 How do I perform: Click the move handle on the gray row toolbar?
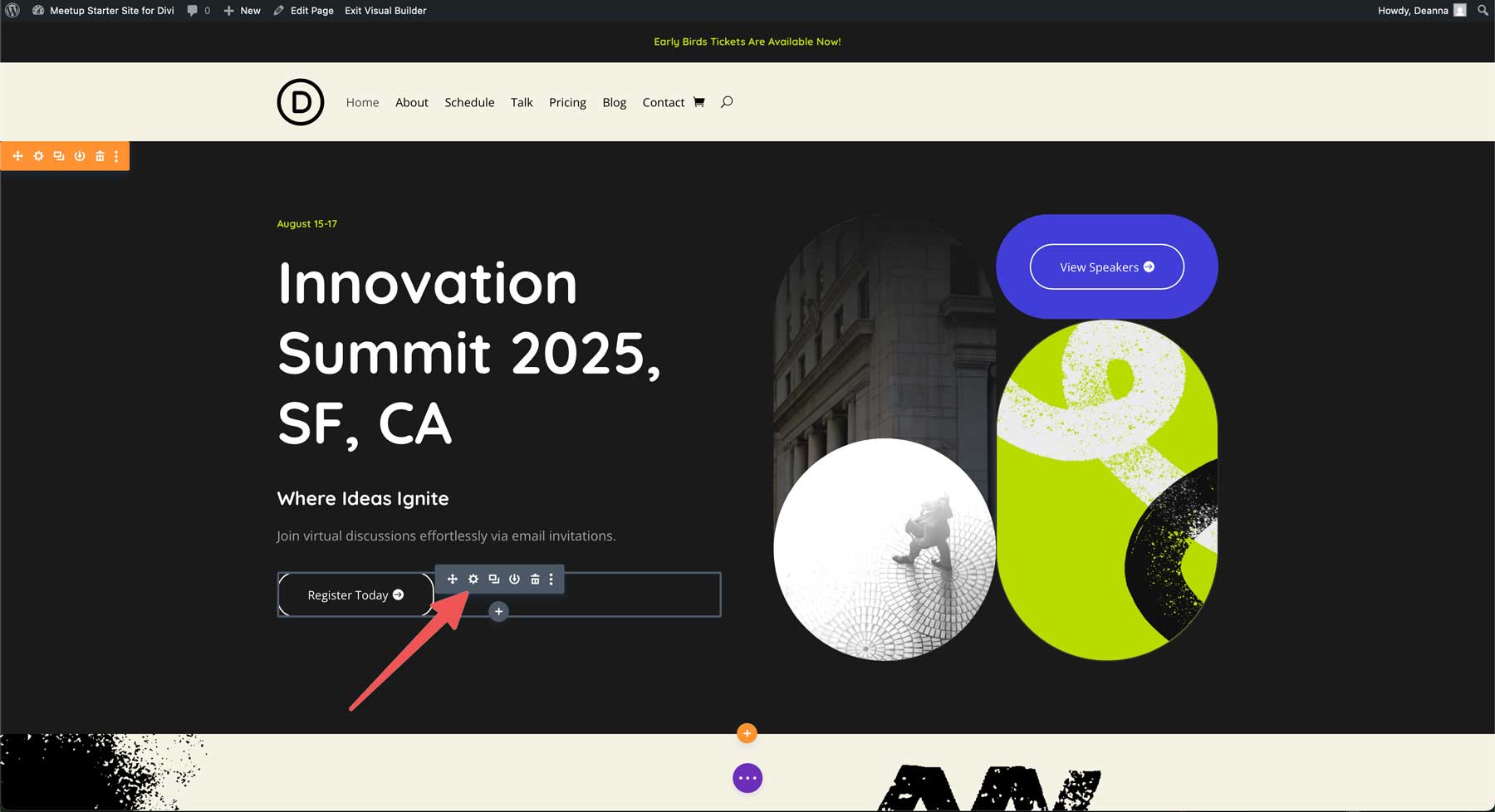click(x=453, y=579)
